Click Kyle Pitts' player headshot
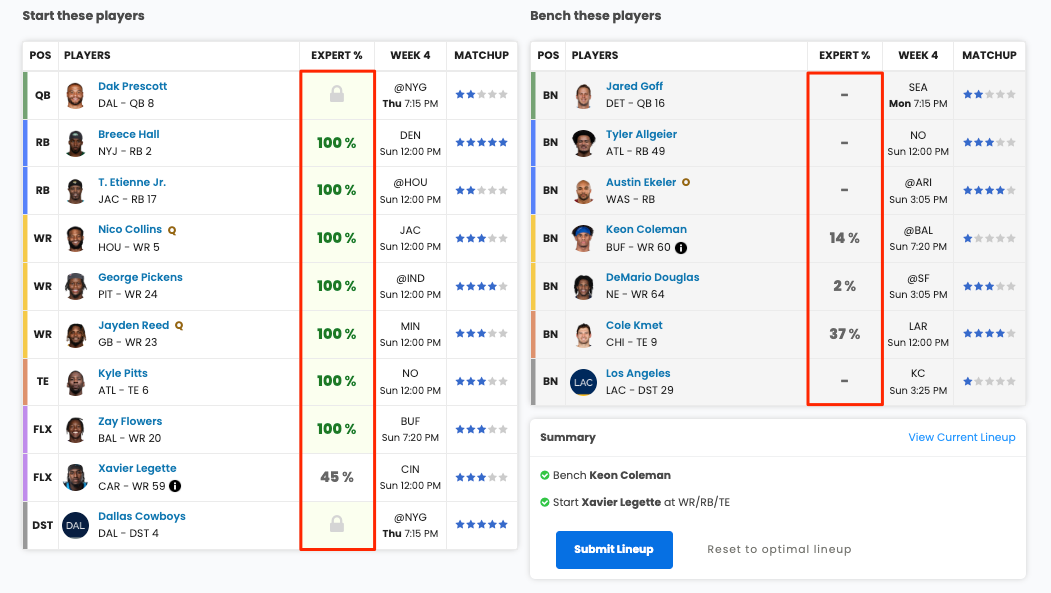1051x593 pixels. tap(76, 382)
